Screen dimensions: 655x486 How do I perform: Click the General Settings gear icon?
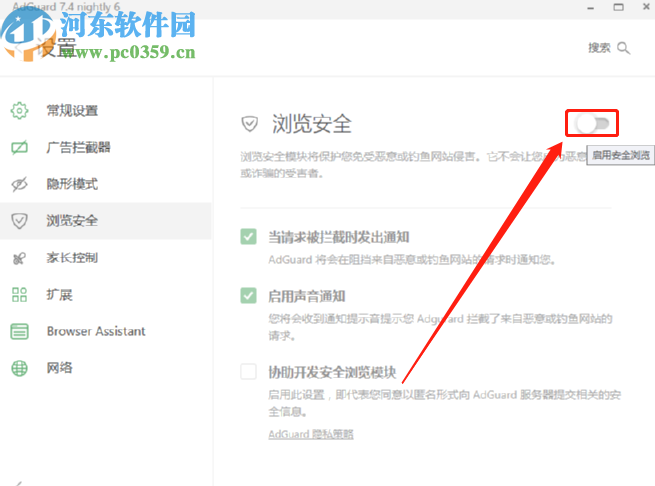(x=19, y=111)
